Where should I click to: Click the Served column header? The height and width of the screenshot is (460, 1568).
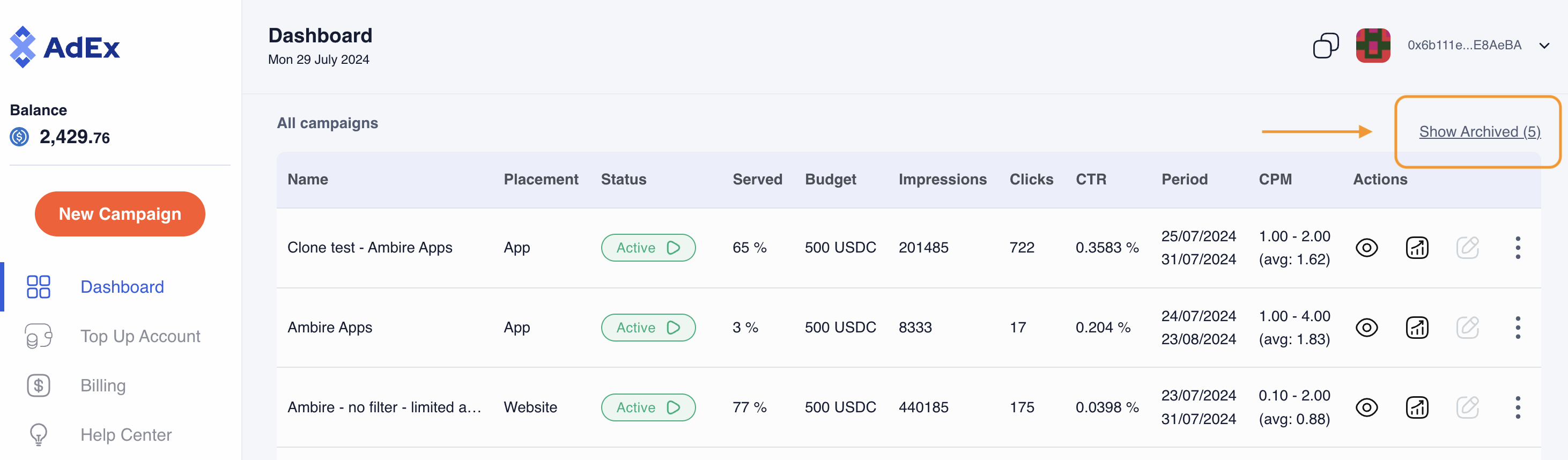(757, 180)
